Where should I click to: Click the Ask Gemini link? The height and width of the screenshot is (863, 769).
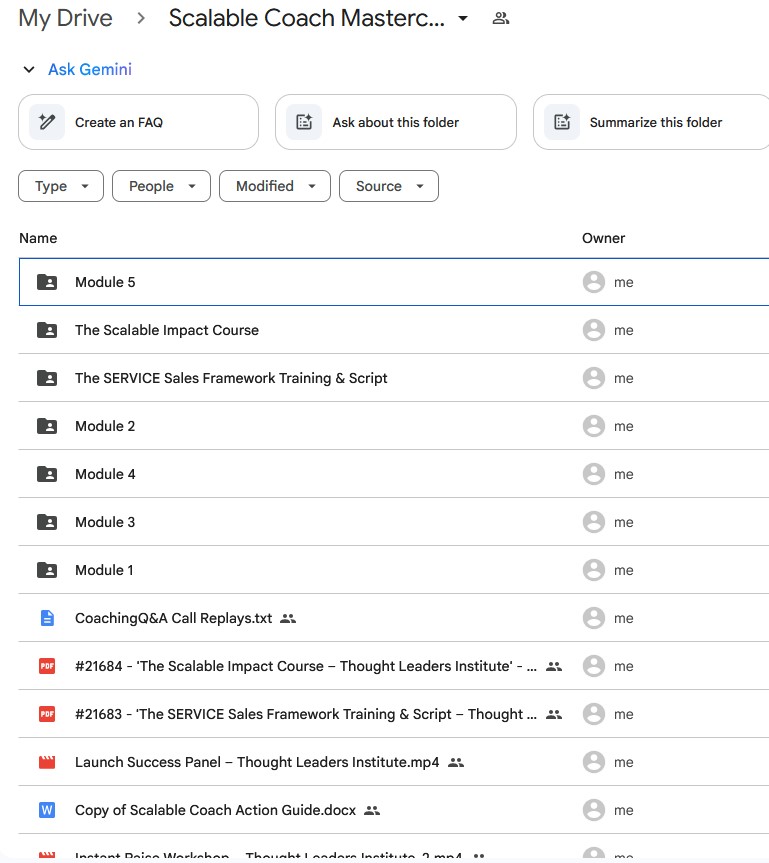90,69
